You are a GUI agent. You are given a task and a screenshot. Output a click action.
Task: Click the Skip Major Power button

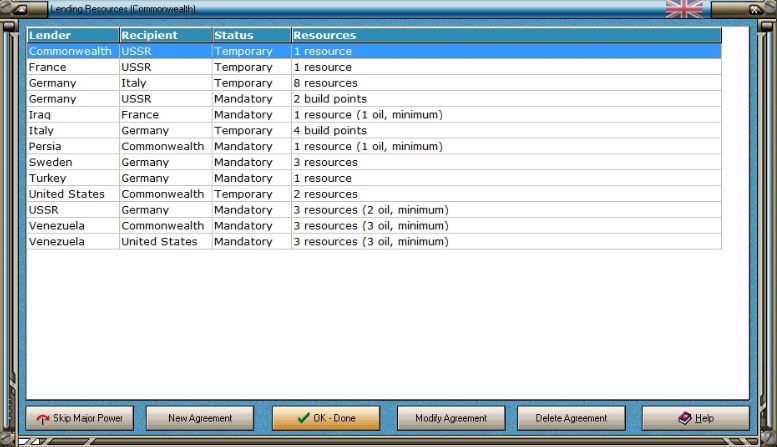pos(80,418)
